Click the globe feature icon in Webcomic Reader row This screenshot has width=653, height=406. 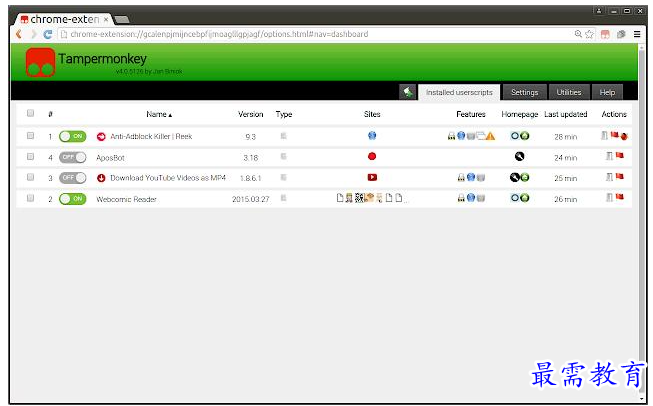click(471, 198)
